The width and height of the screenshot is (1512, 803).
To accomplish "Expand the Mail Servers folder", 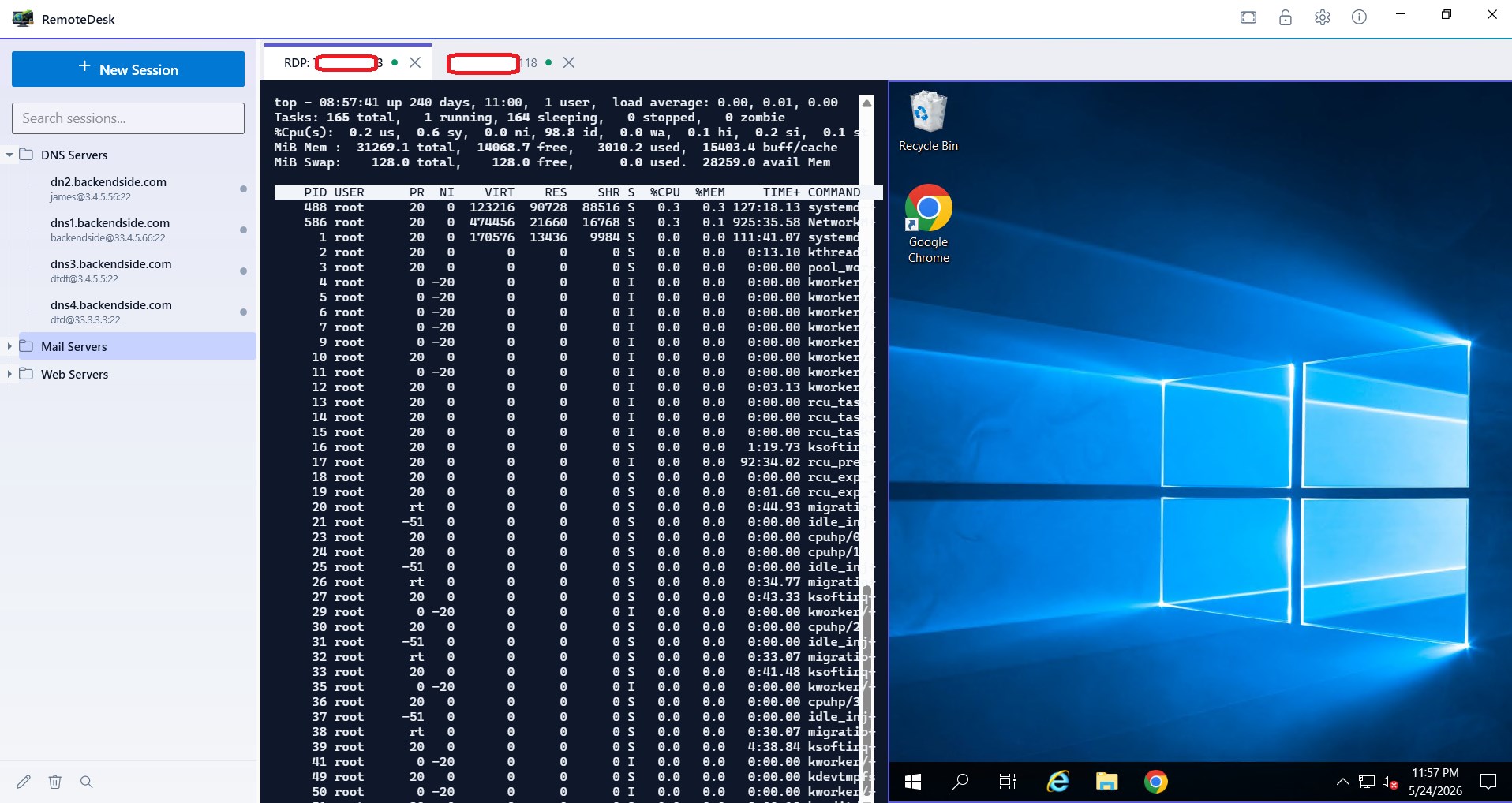I will [9, 346].
